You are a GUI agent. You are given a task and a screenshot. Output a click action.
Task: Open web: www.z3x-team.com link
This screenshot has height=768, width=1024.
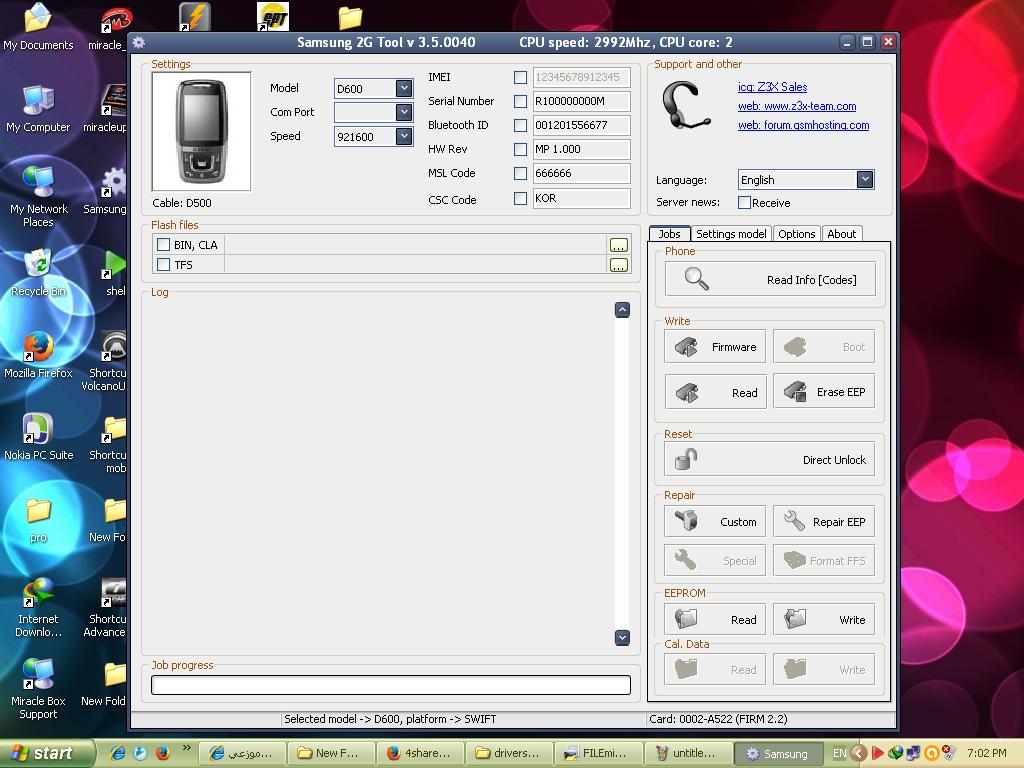797,106
